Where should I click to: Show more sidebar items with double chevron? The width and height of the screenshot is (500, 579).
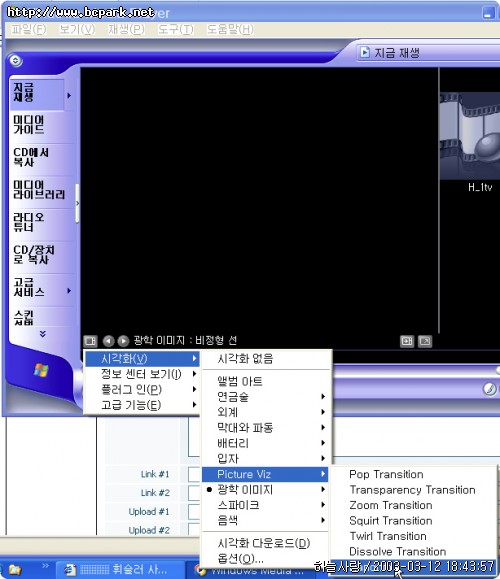43,334
